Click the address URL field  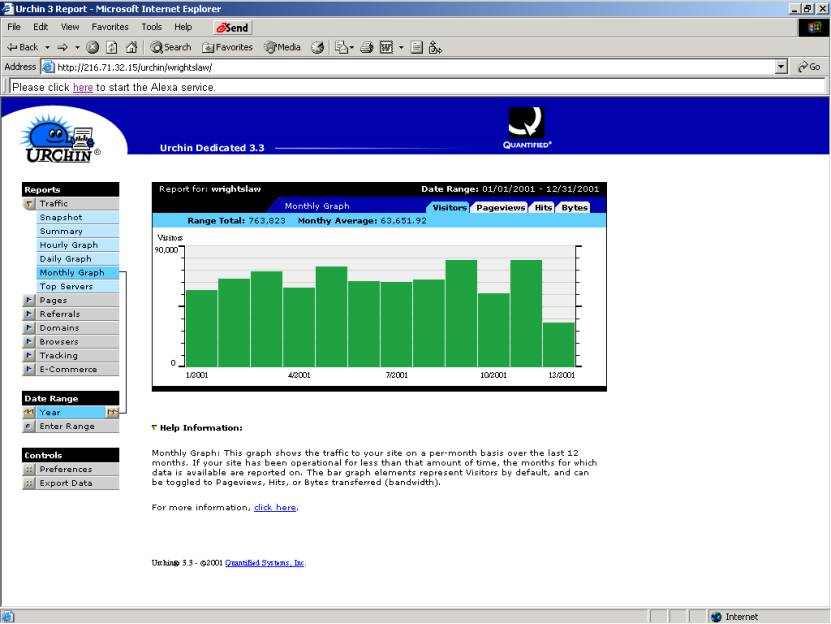coord(400,67)
